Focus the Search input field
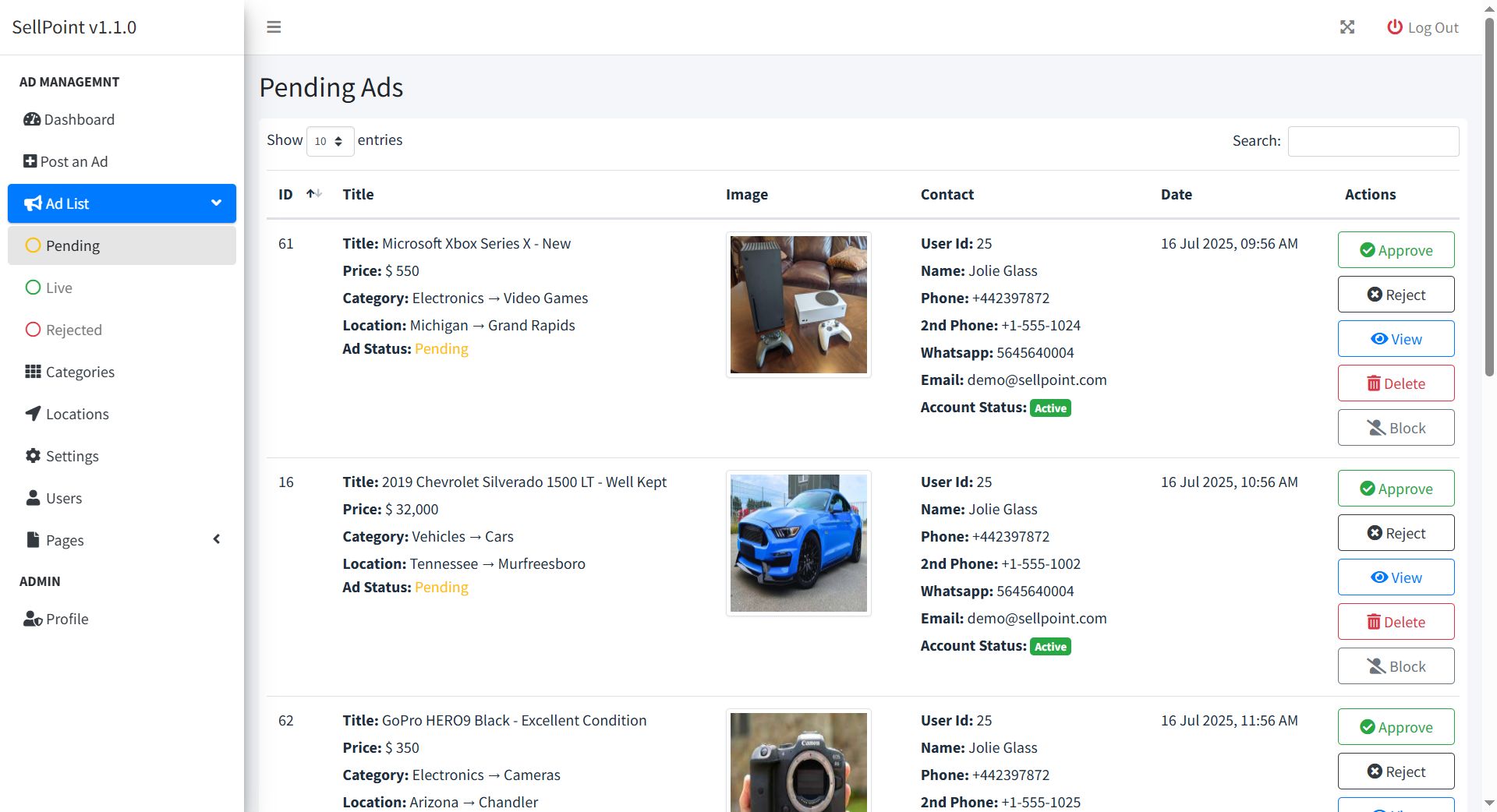The image size is (1497, 812). coord(1373,141)
